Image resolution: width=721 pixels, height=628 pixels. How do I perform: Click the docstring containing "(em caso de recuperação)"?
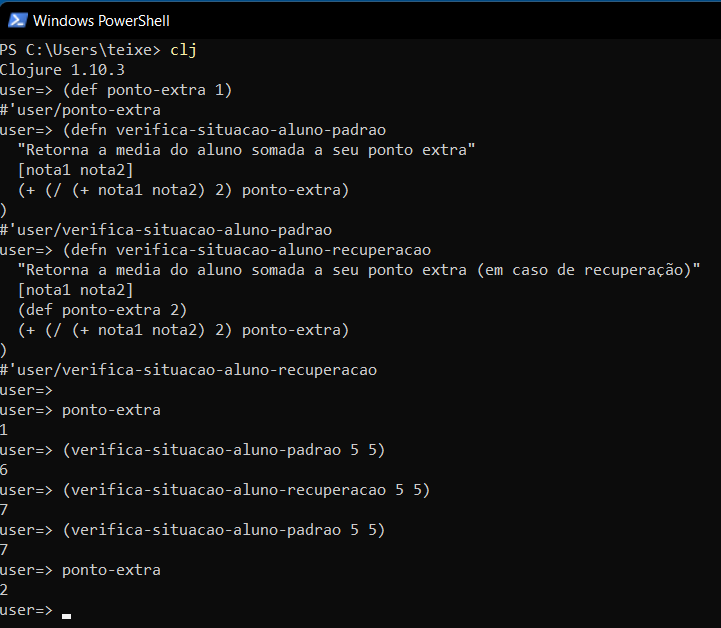[359, 270]
